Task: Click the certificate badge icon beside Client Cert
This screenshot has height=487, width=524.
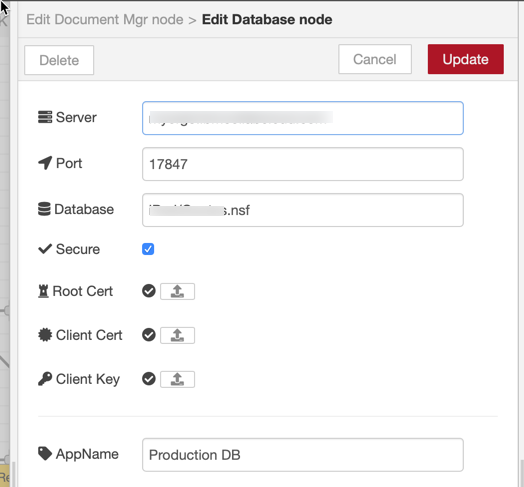Action: (45, 335)
